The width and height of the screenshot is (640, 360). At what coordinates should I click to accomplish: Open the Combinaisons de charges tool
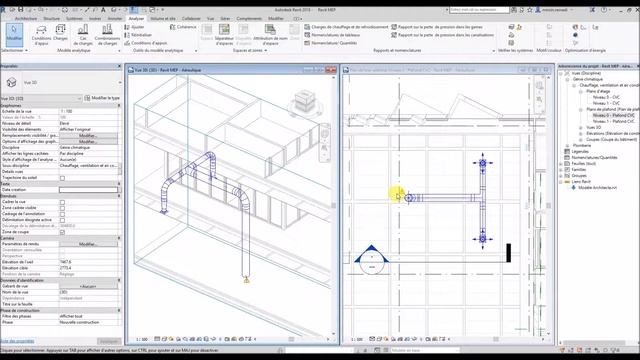(x=107, y=35)
